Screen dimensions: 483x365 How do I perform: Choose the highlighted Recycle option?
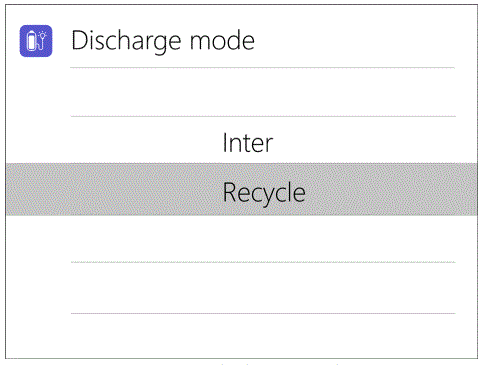[242, 189]
